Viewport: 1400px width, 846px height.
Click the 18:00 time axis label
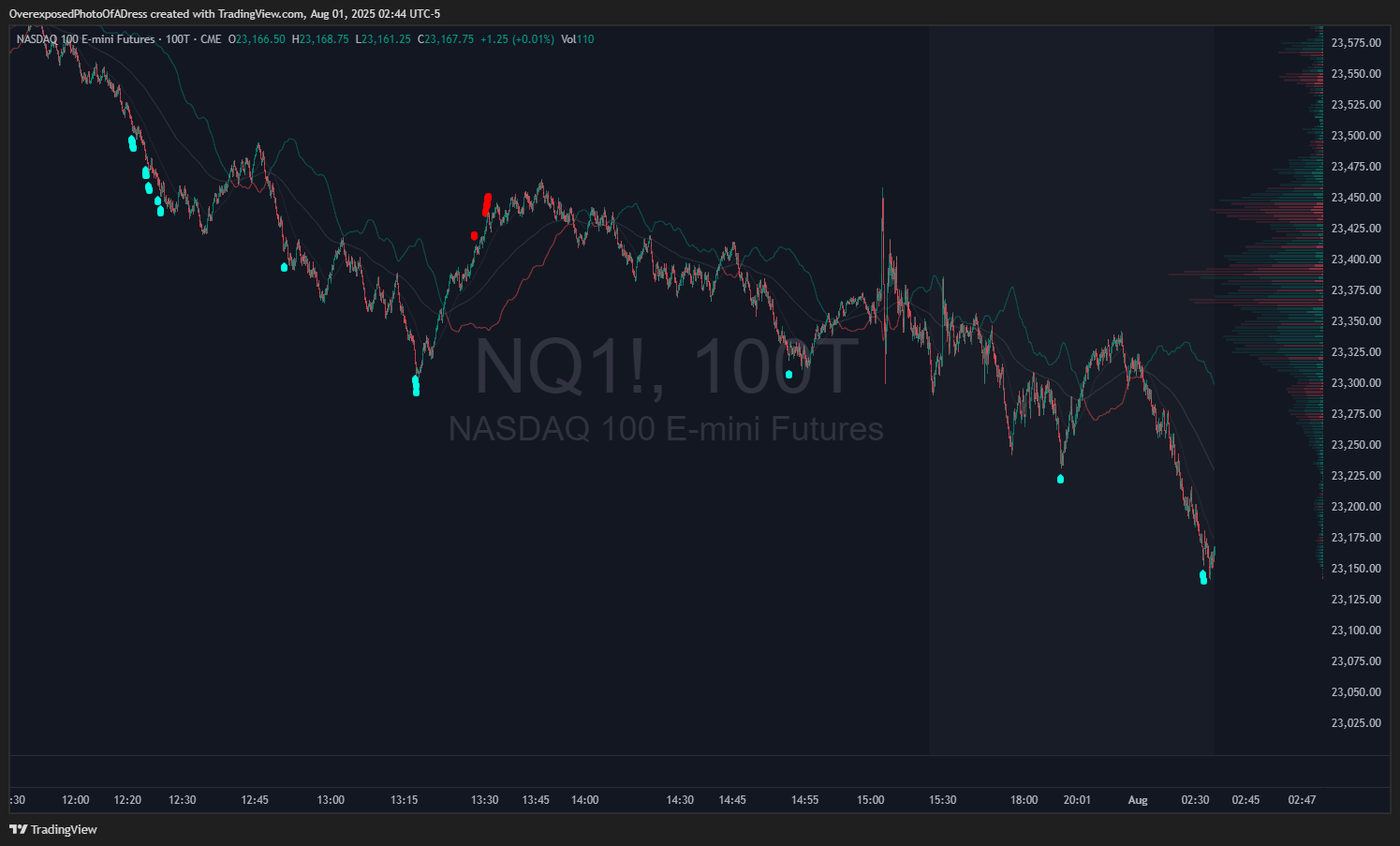(x=1024, y=800)
